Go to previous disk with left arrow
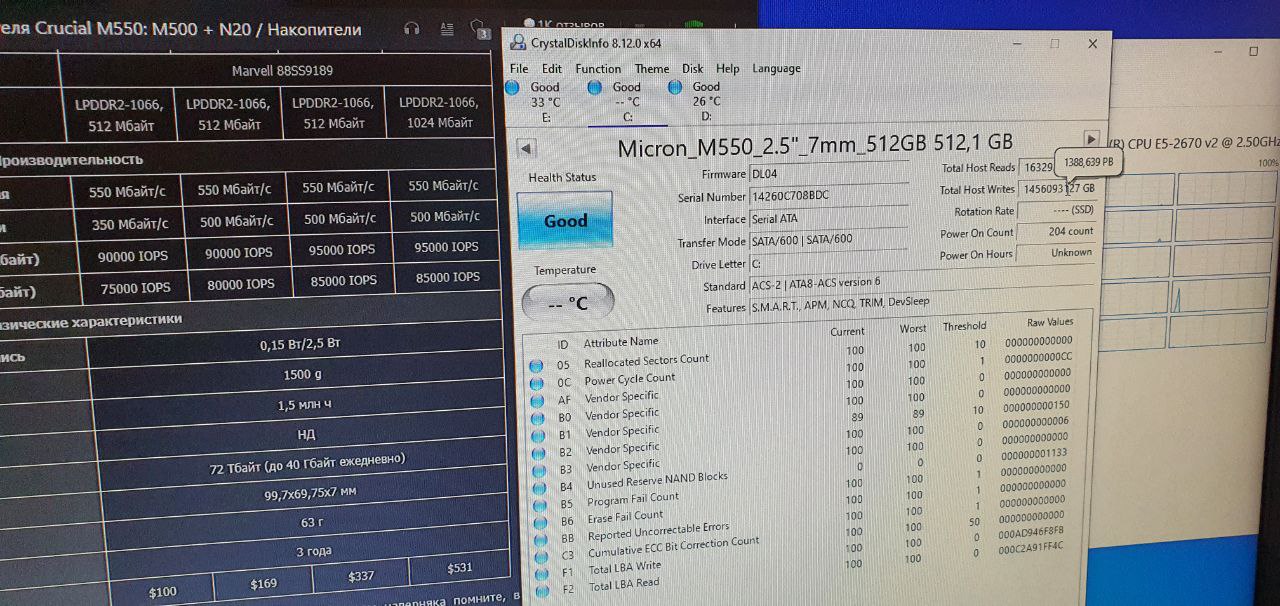 (x=526, y=149)
